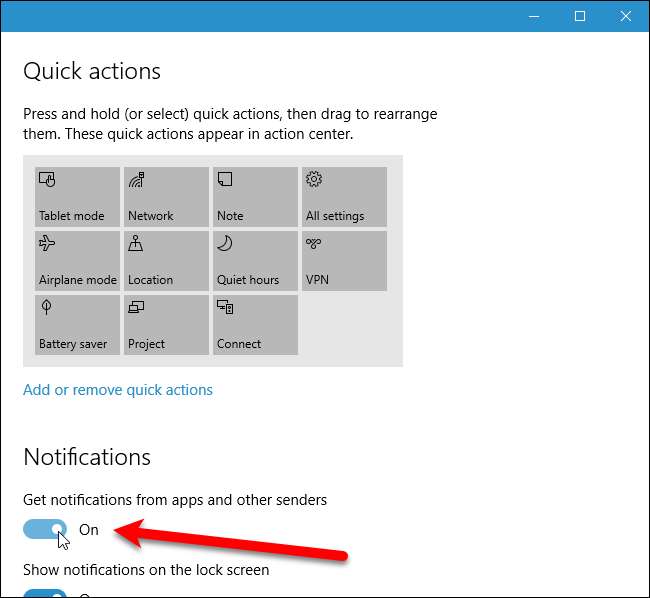Select the Tablet mode quick action tile
Image resolution: width=650 pixels, height=598 pixels.
77,196
